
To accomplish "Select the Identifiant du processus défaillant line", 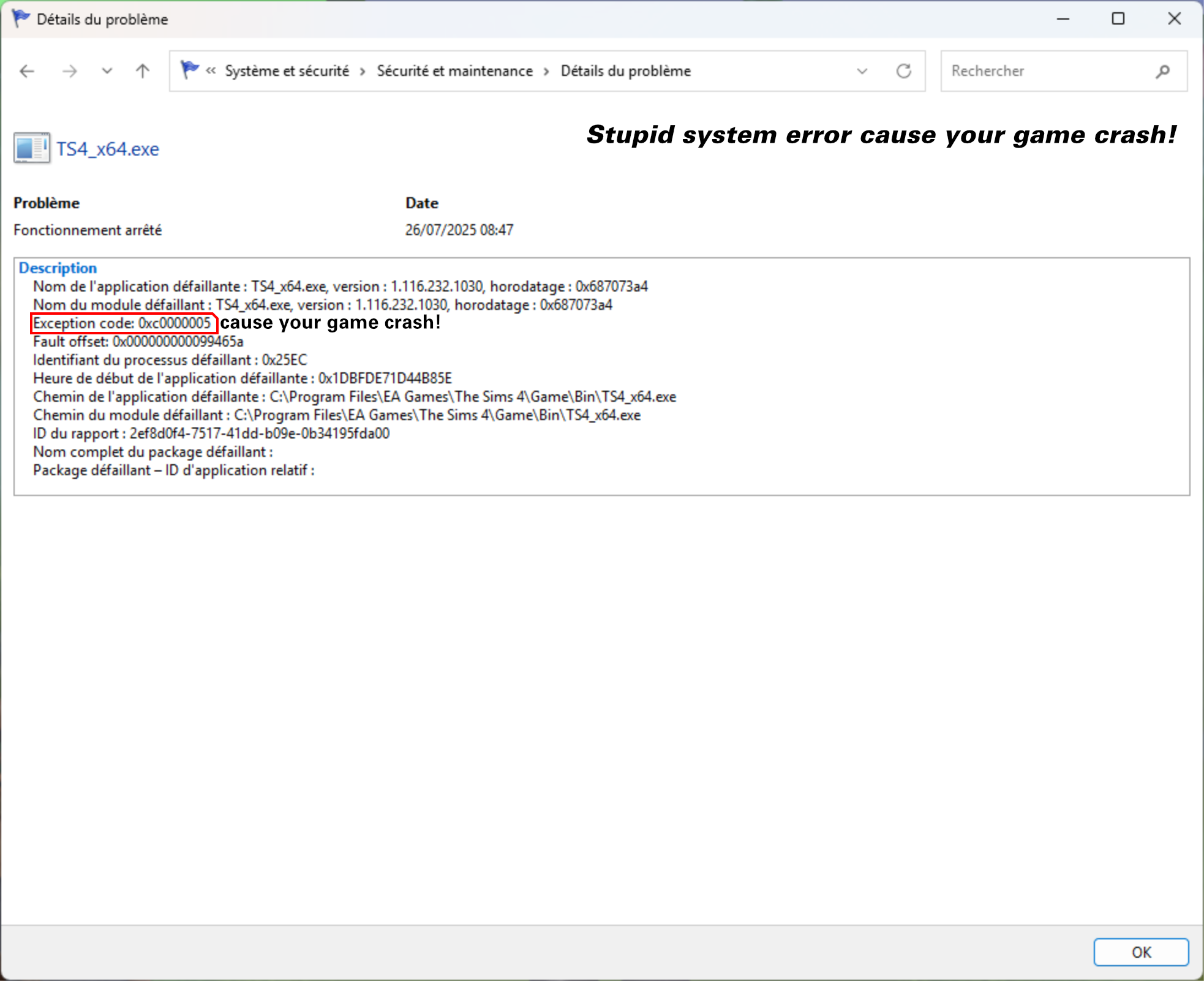I will coord(170,360).
